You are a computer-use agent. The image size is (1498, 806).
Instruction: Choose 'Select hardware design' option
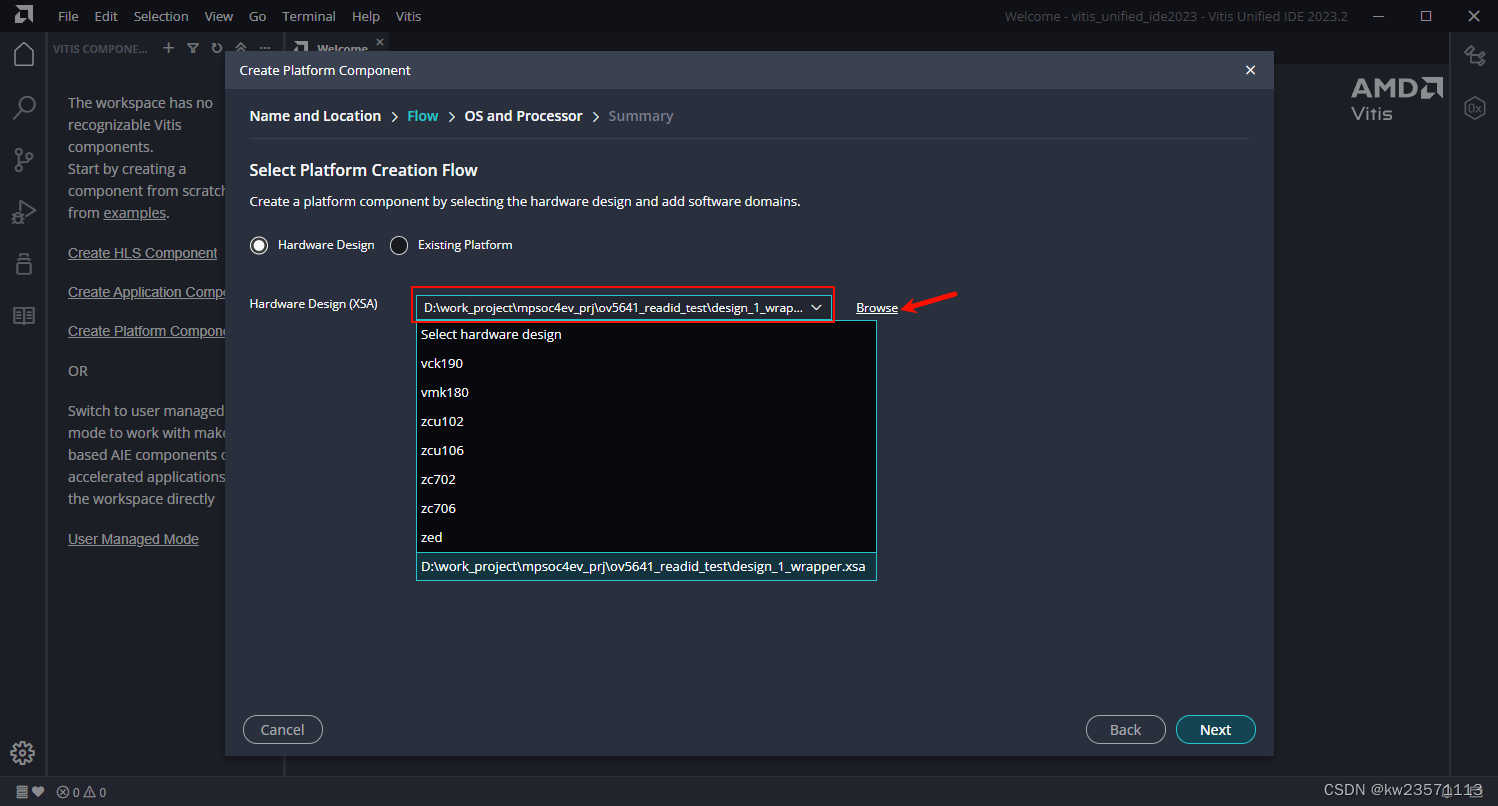[x=646, y=334]
